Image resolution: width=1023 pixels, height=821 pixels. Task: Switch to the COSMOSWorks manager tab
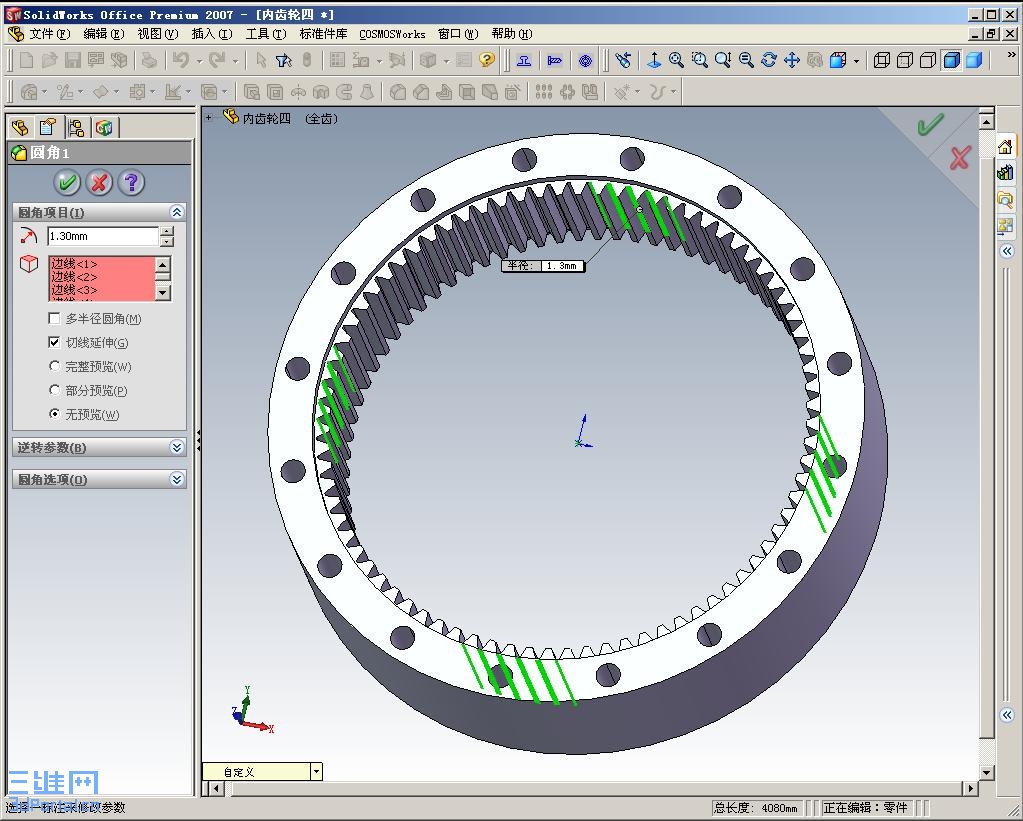tap(104, 127)
